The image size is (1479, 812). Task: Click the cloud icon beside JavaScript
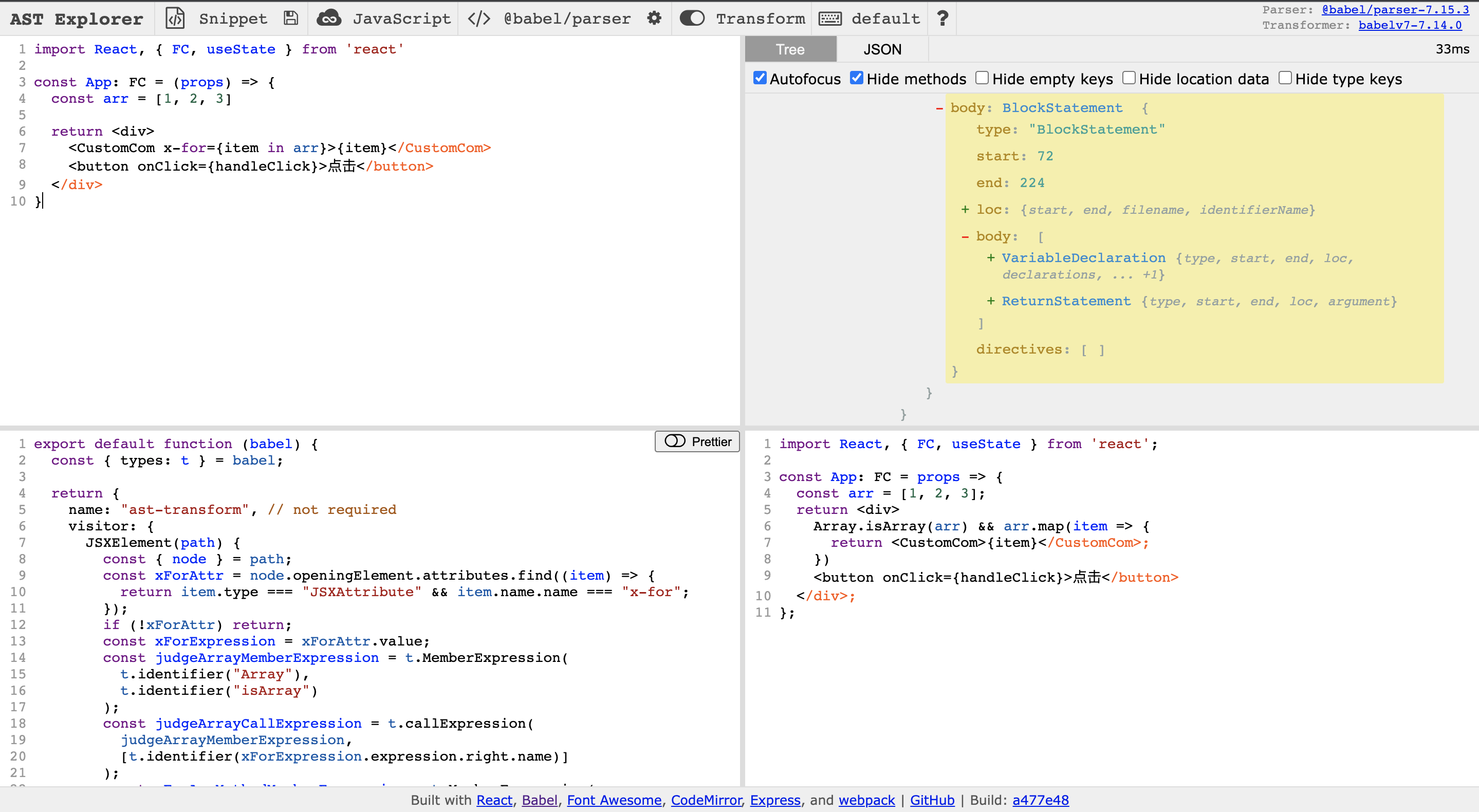[329, 19]
